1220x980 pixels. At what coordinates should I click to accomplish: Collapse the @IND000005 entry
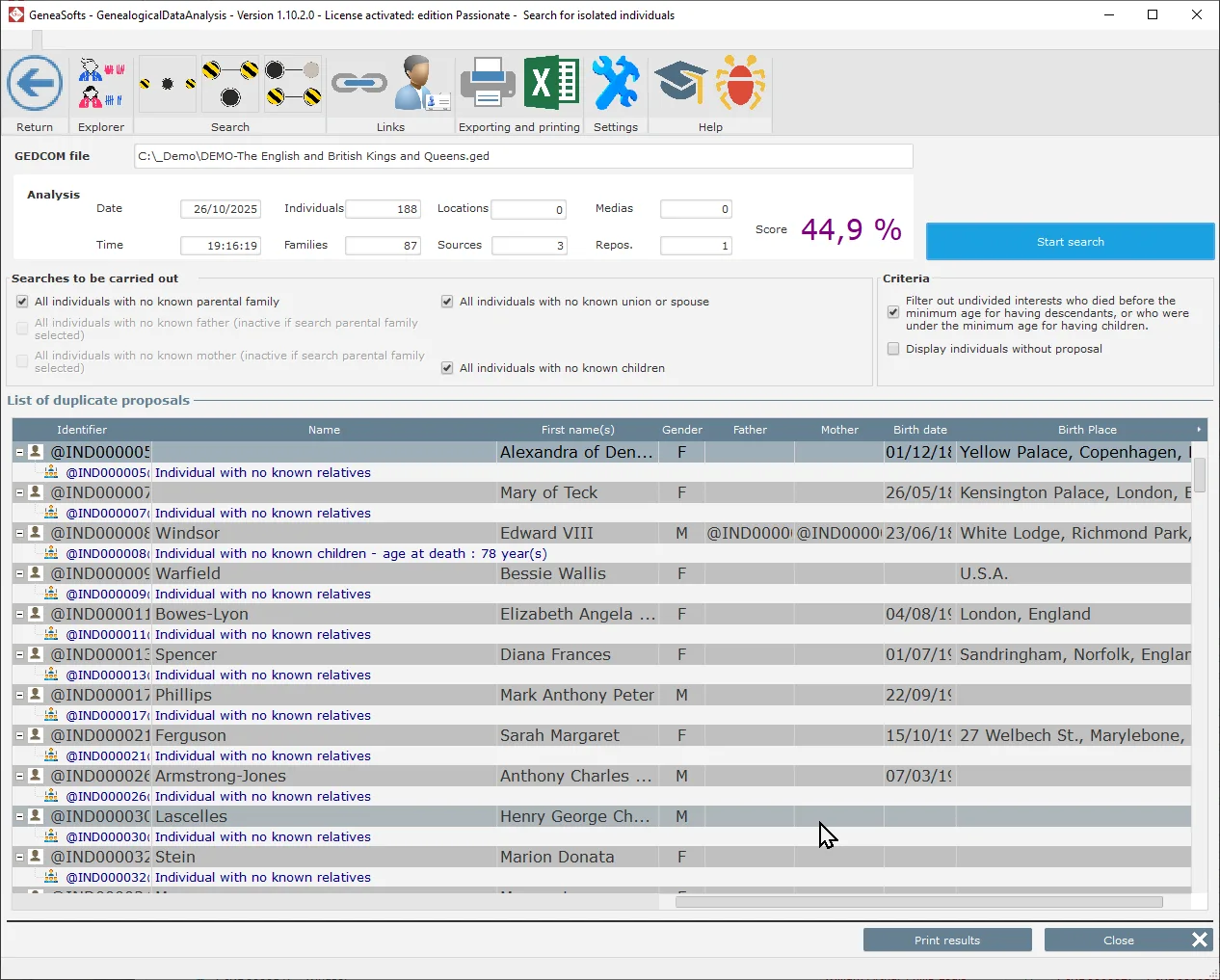point(19,451)
